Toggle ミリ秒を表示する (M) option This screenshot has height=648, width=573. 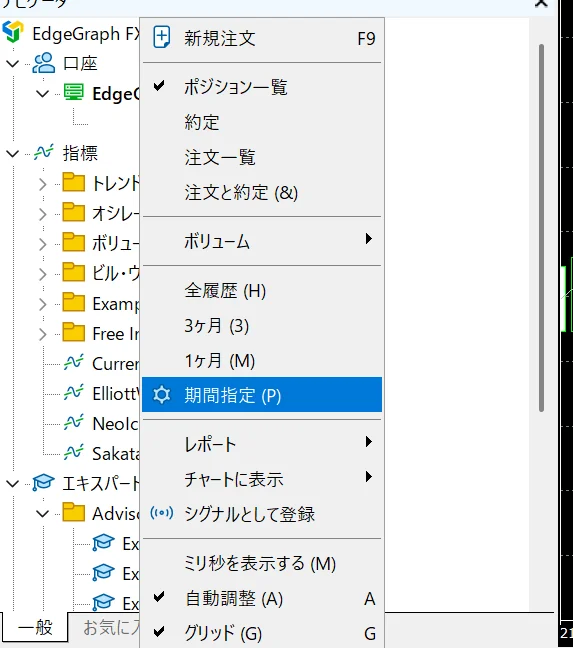pyautogui.click(x=262, y=563)
